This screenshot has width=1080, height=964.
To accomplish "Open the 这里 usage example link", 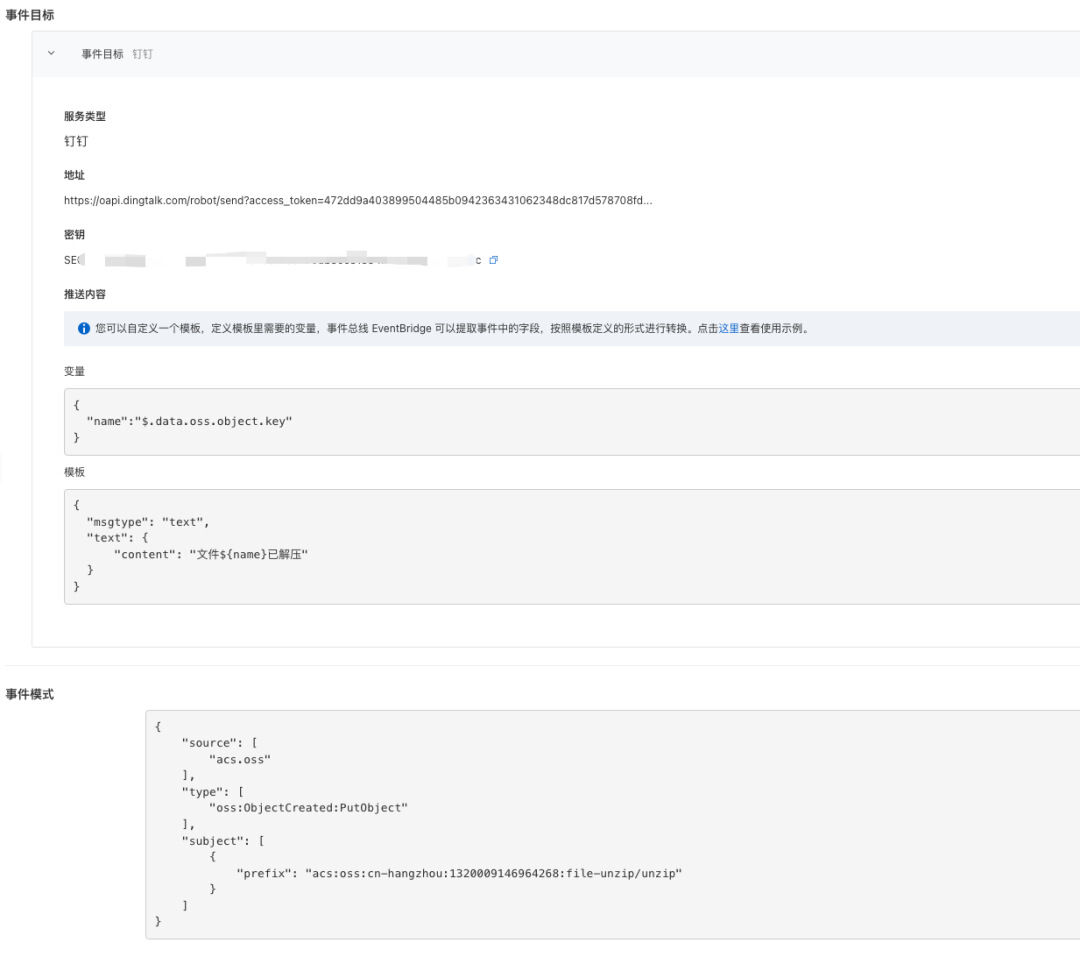I will [x=729, y=328].
